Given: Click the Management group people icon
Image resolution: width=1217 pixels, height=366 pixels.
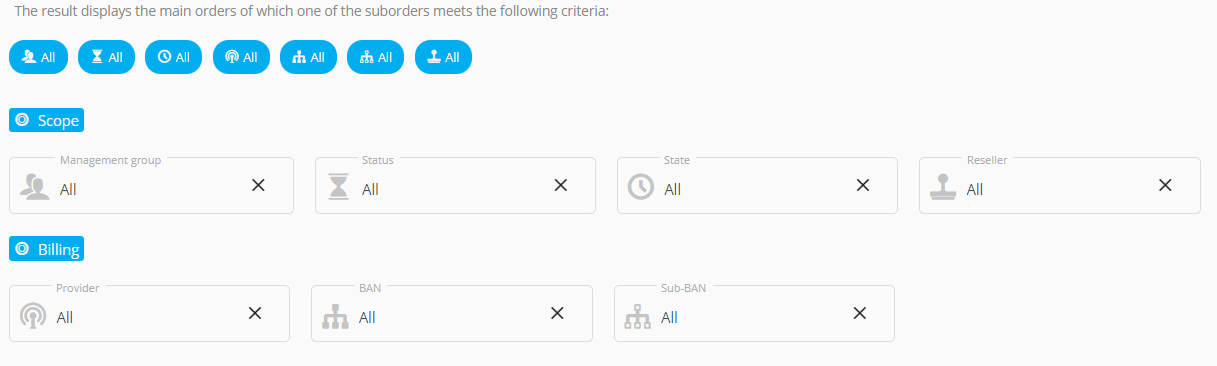Looking at the screenshot, I should point(35,187).
